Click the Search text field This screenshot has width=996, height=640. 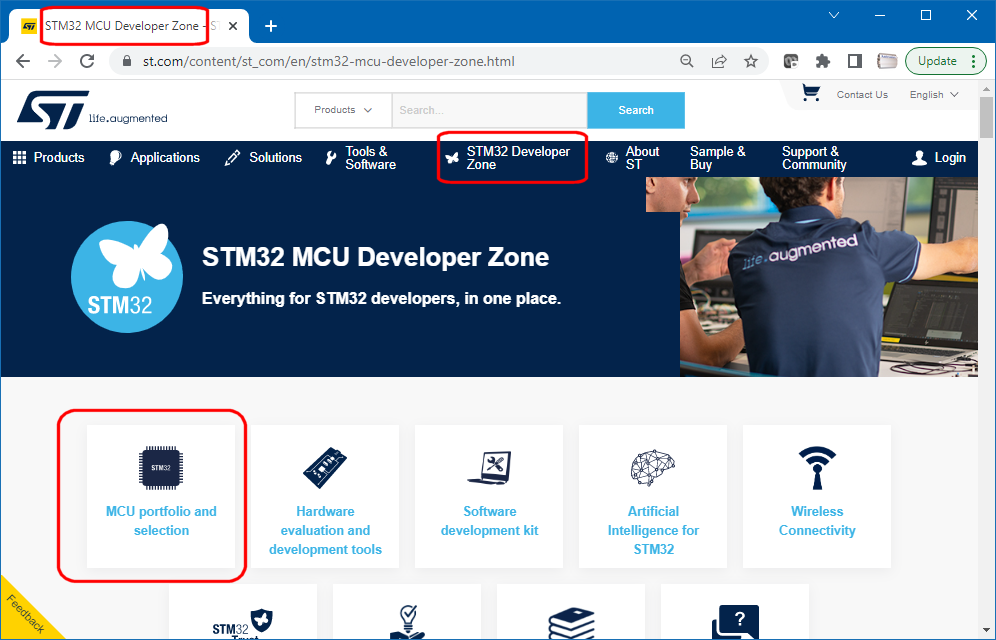point(490,110)
